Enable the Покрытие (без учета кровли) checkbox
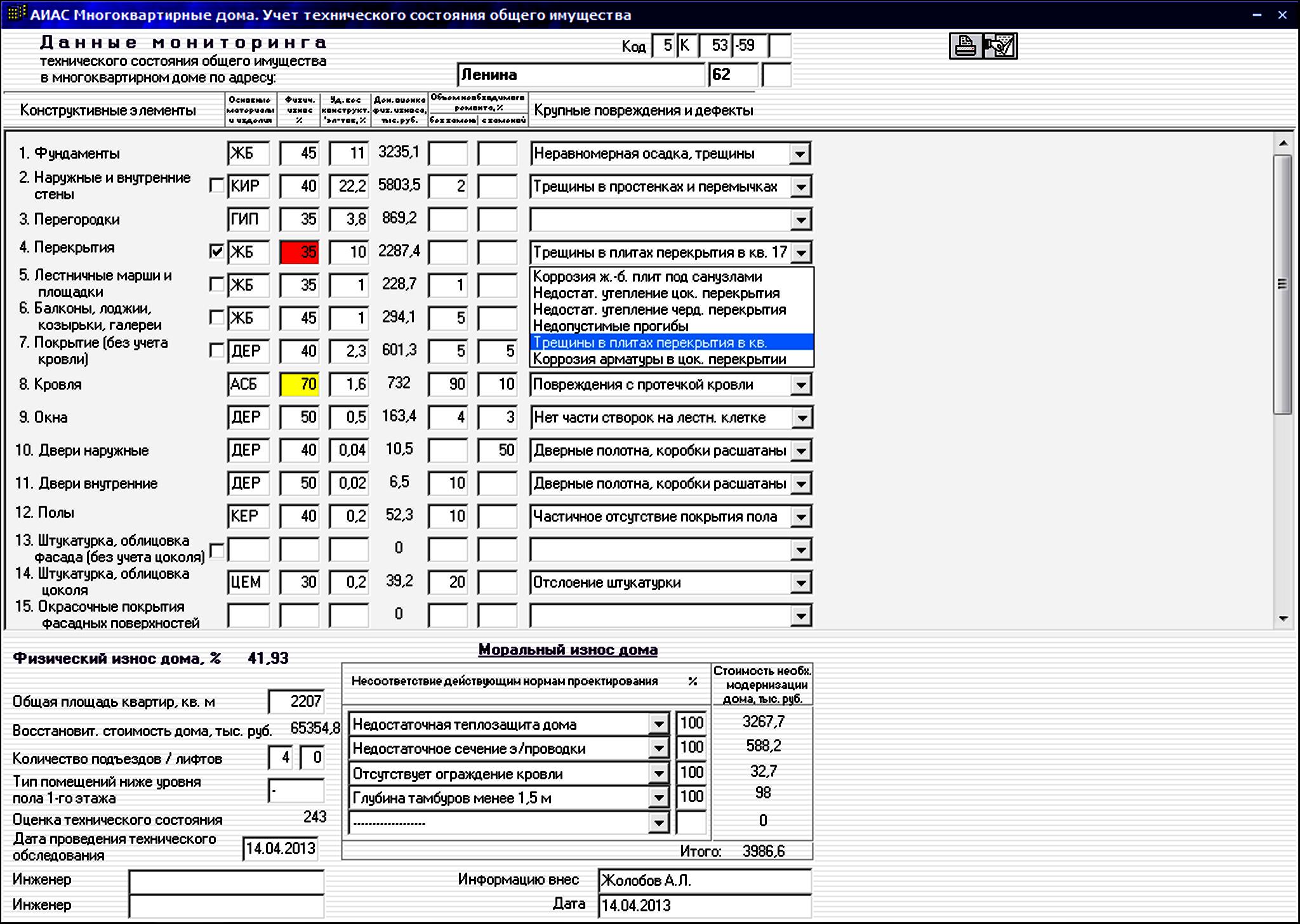 click(x=216, y=350)
